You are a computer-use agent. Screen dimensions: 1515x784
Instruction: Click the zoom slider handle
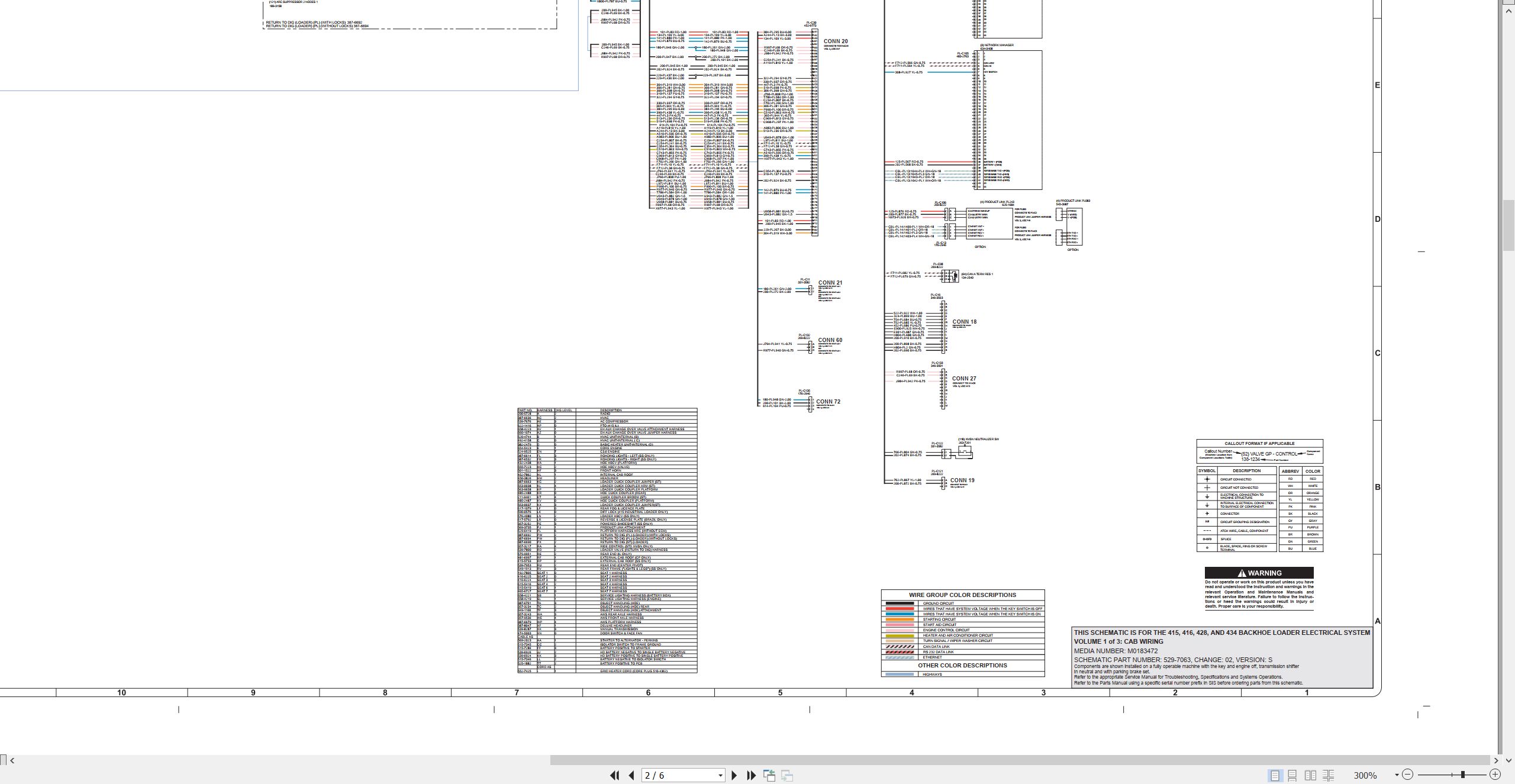pos(1463,775)
